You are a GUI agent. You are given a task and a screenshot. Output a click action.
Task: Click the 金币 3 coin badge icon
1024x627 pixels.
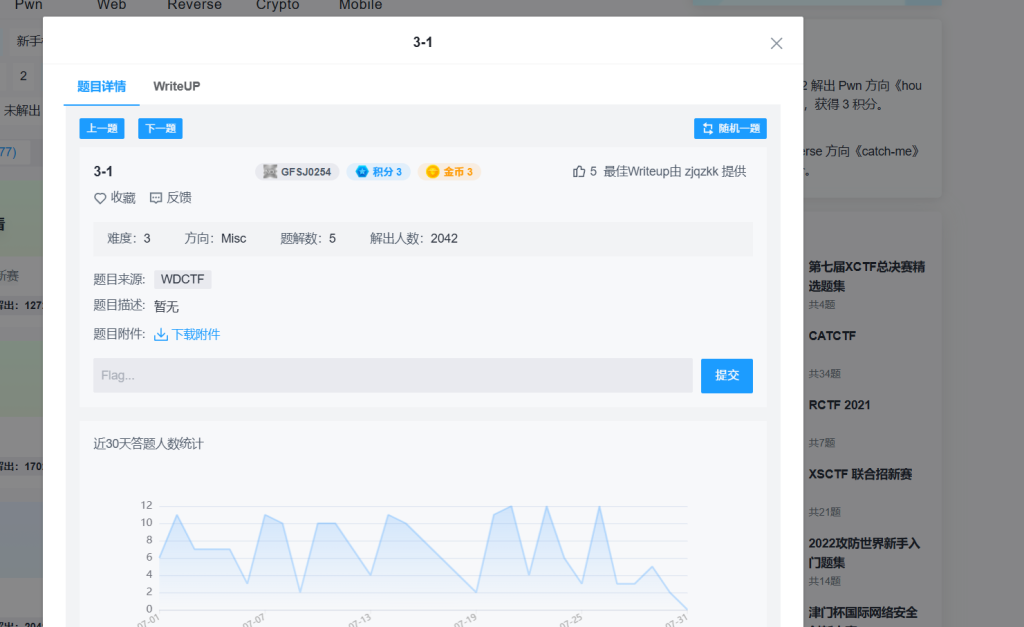(x=432, y=172)
